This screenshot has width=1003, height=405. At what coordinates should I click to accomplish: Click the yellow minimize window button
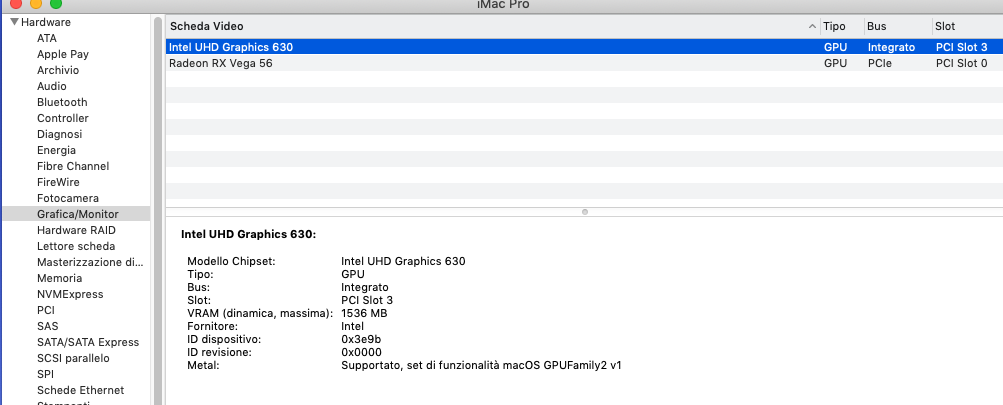pyautogui.click(x=36, y=3)
